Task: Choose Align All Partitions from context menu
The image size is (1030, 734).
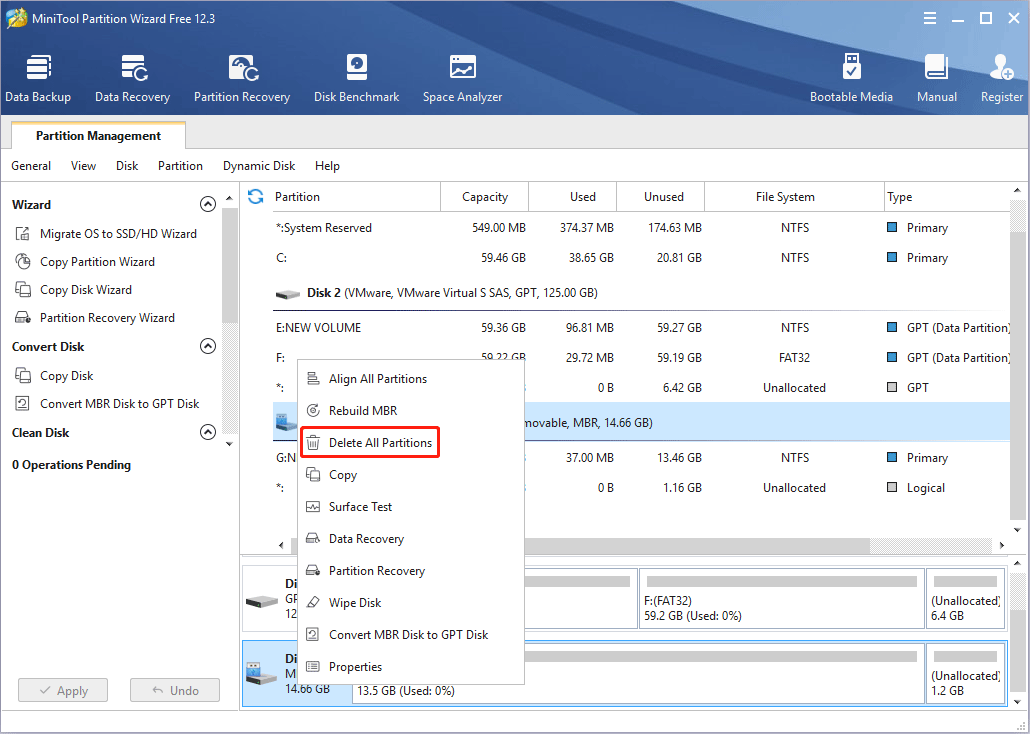Action: click(411, 379)
